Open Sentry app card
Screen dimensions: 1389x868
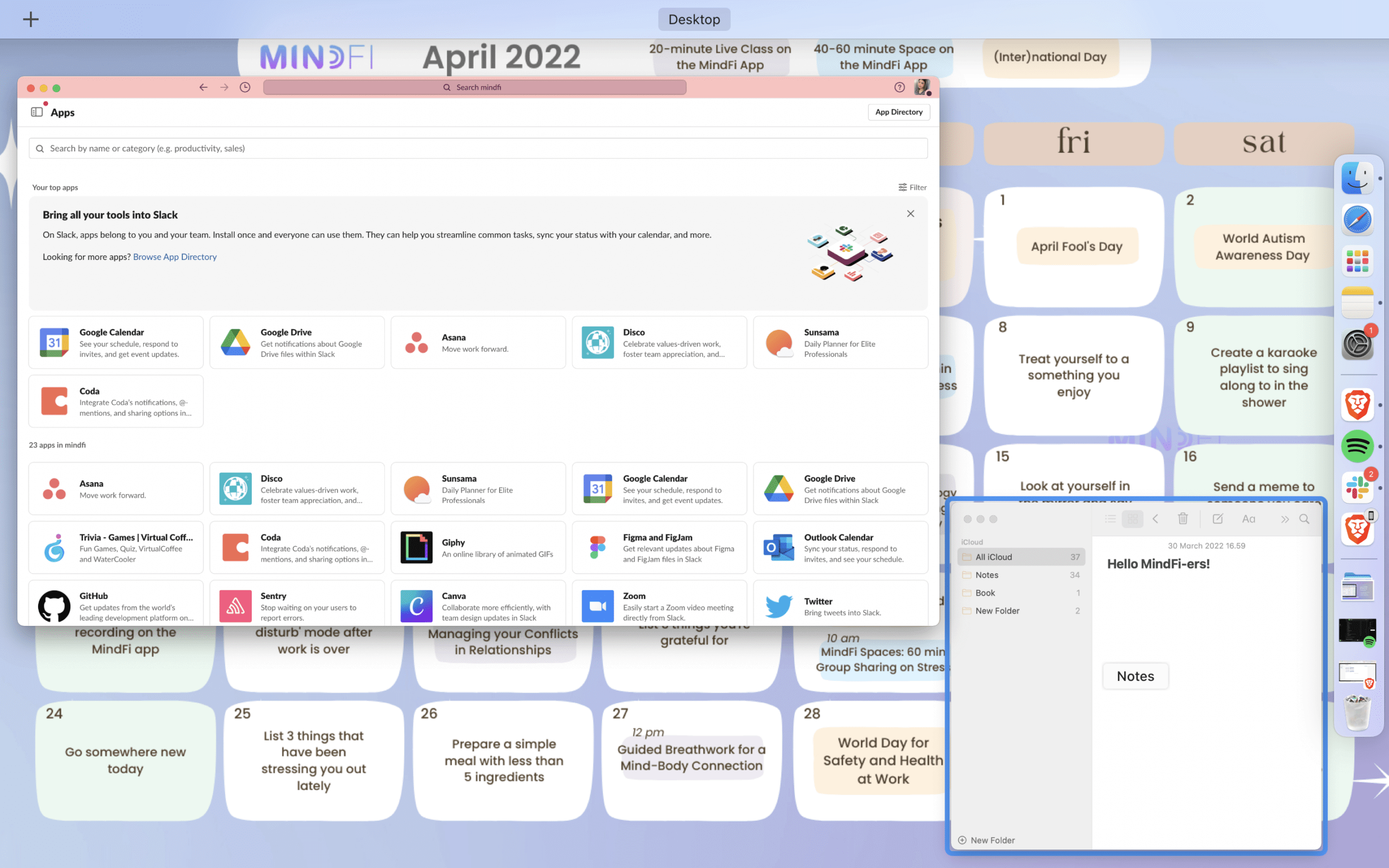click(297, 604)
